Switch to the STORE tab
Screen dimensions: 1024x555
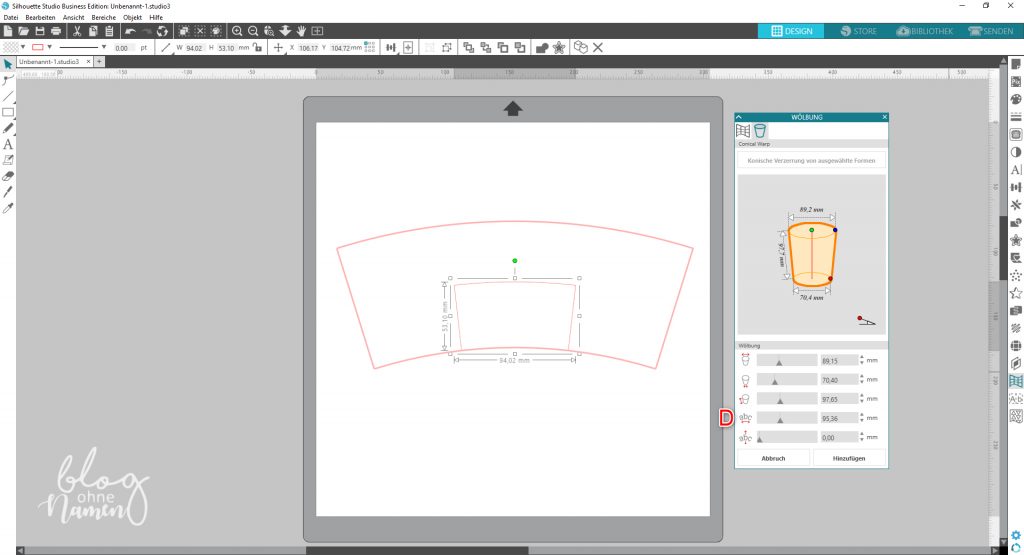coord(858,31)
